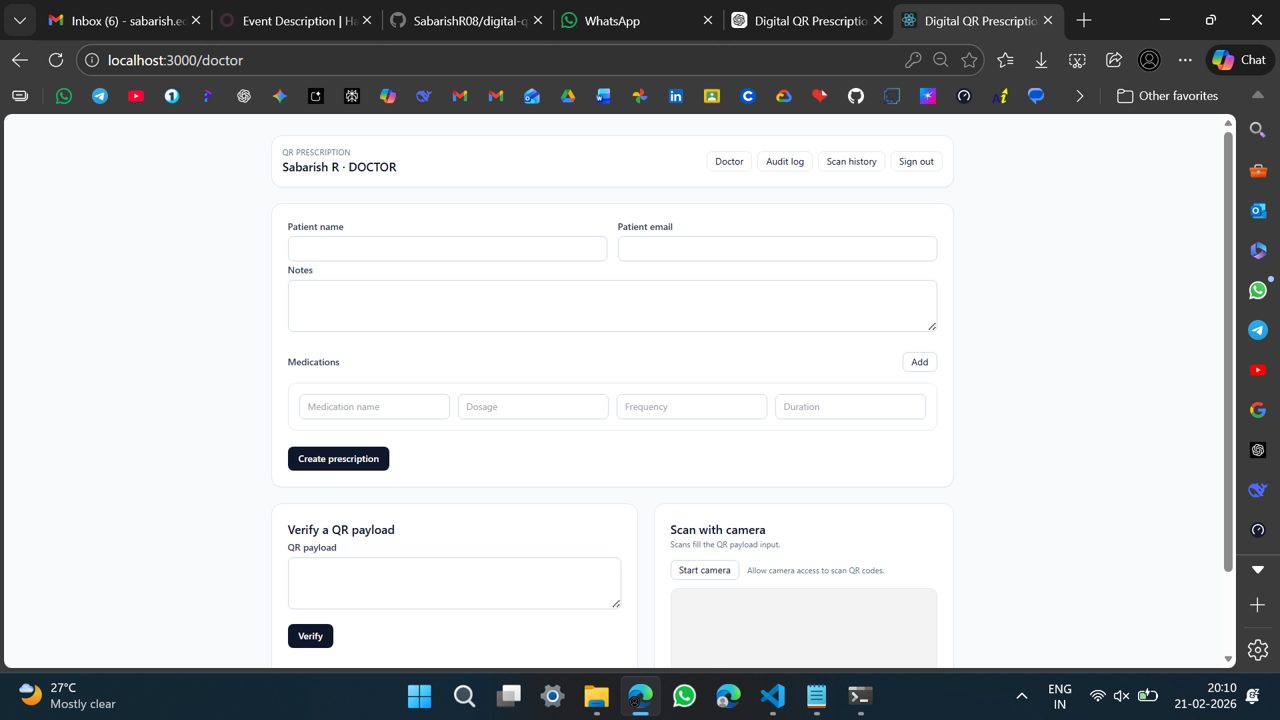Open the Scan history page
The image size is (1280, 720).
(851, 161)
